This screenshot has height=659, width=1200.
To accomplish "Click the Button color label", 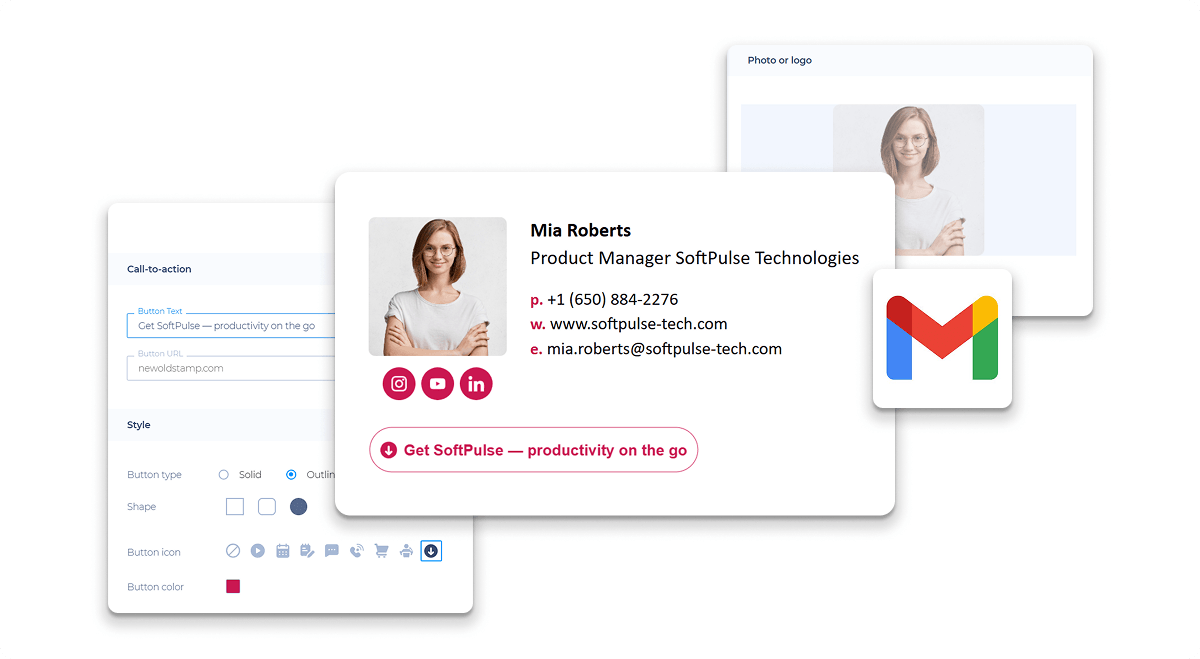I will 155,587.
